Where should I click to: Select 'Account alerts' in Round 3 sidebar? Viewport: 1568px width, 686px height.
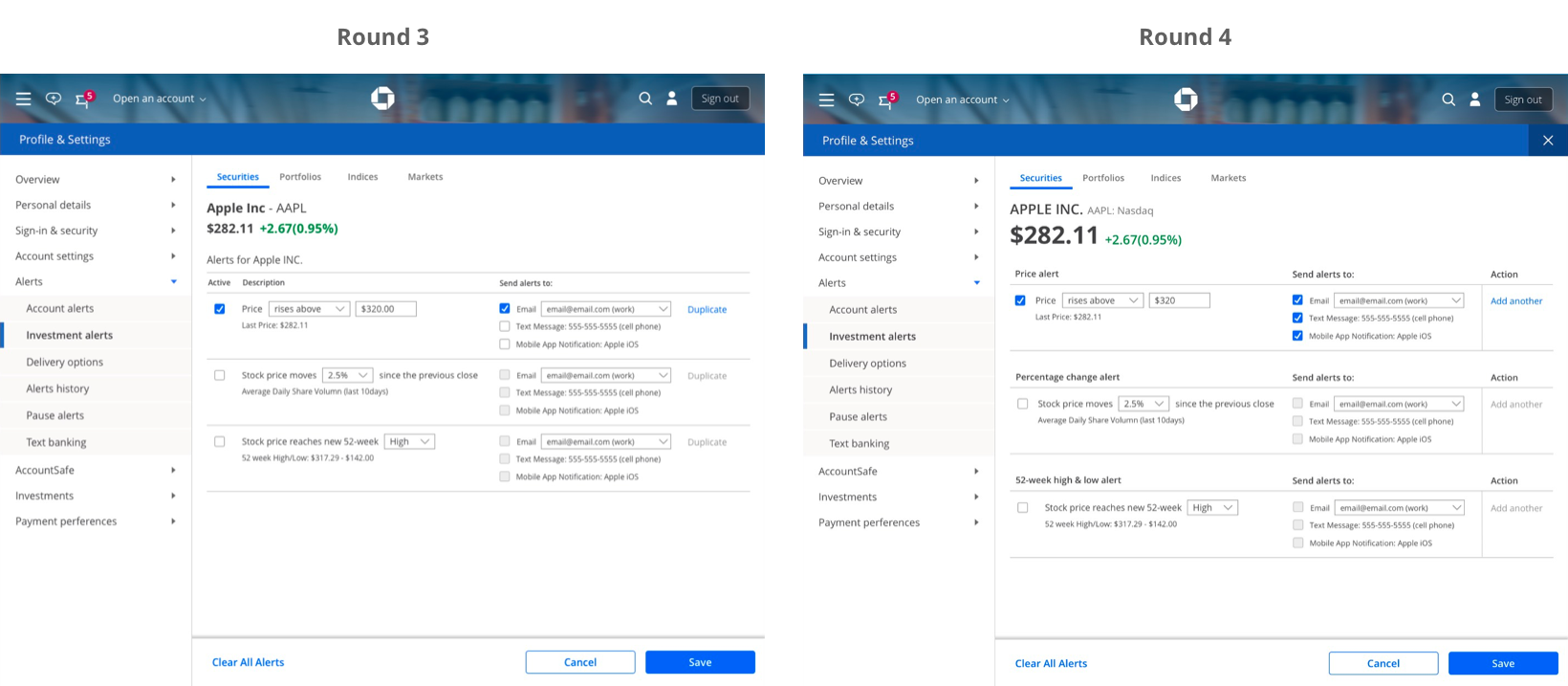[60, 308]
